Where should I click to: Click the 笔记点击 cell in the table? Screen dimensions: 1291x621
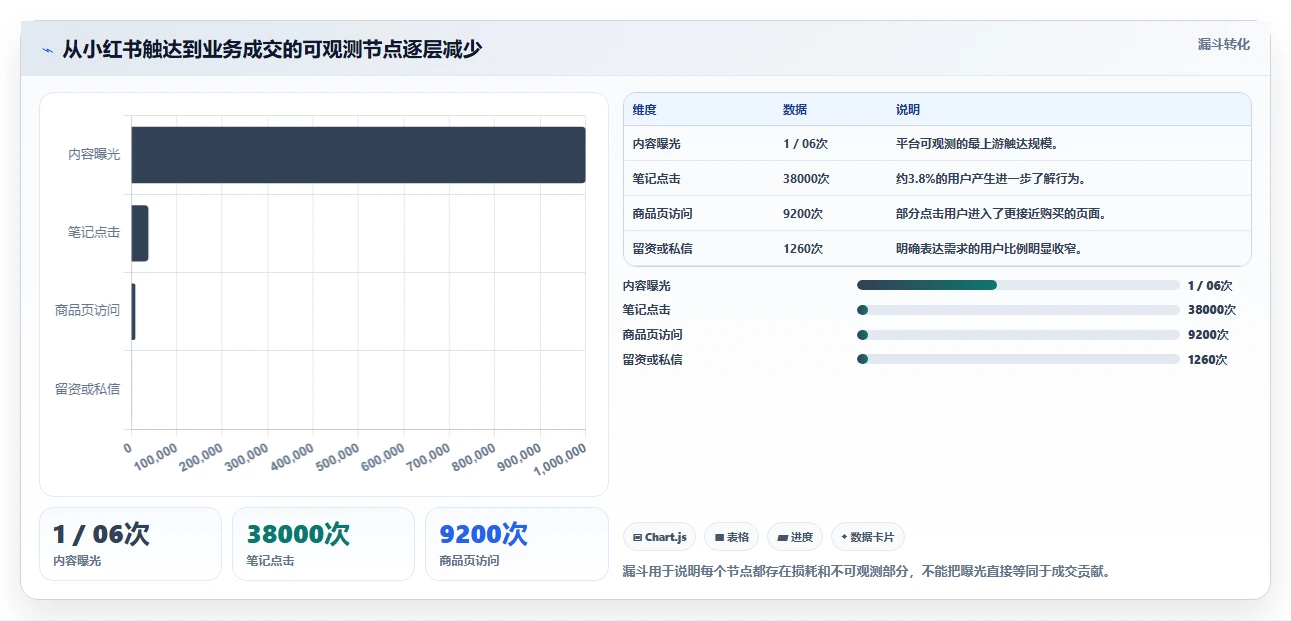657,179
